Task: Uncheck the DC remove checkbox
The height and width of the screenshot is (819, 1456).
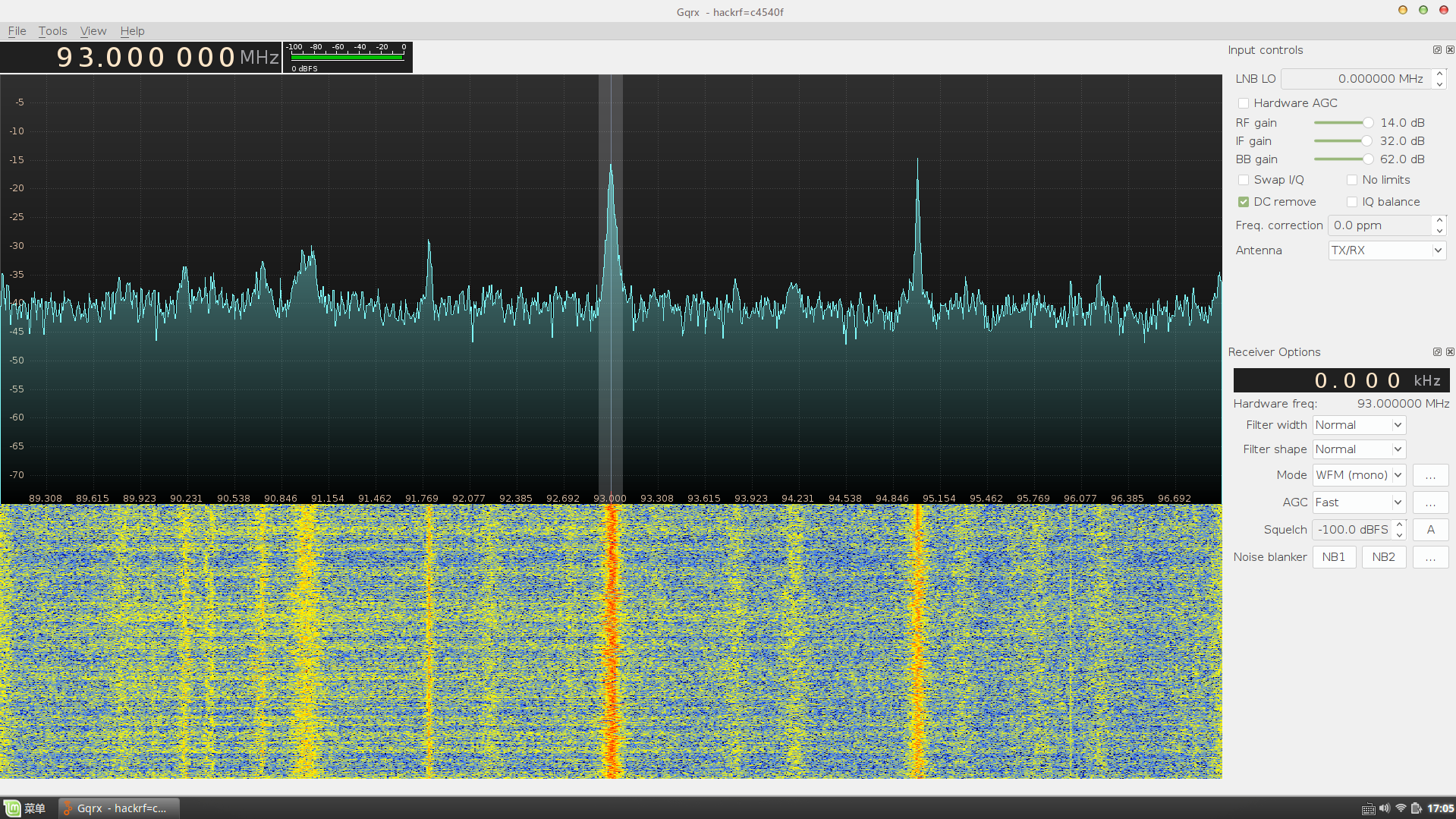Action: pos(1243,202)
